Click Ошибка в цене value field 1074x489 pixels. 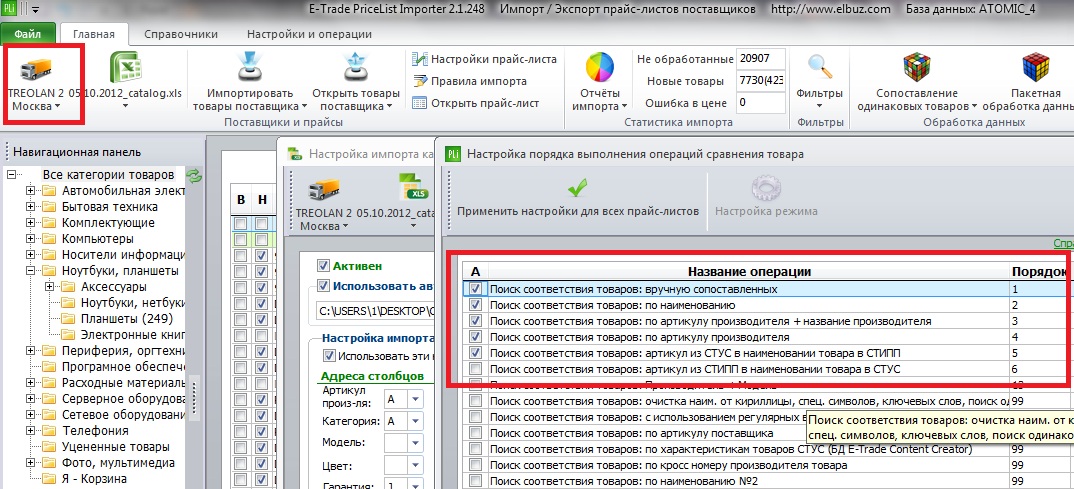pyautogui.click(x=760, y=103)
